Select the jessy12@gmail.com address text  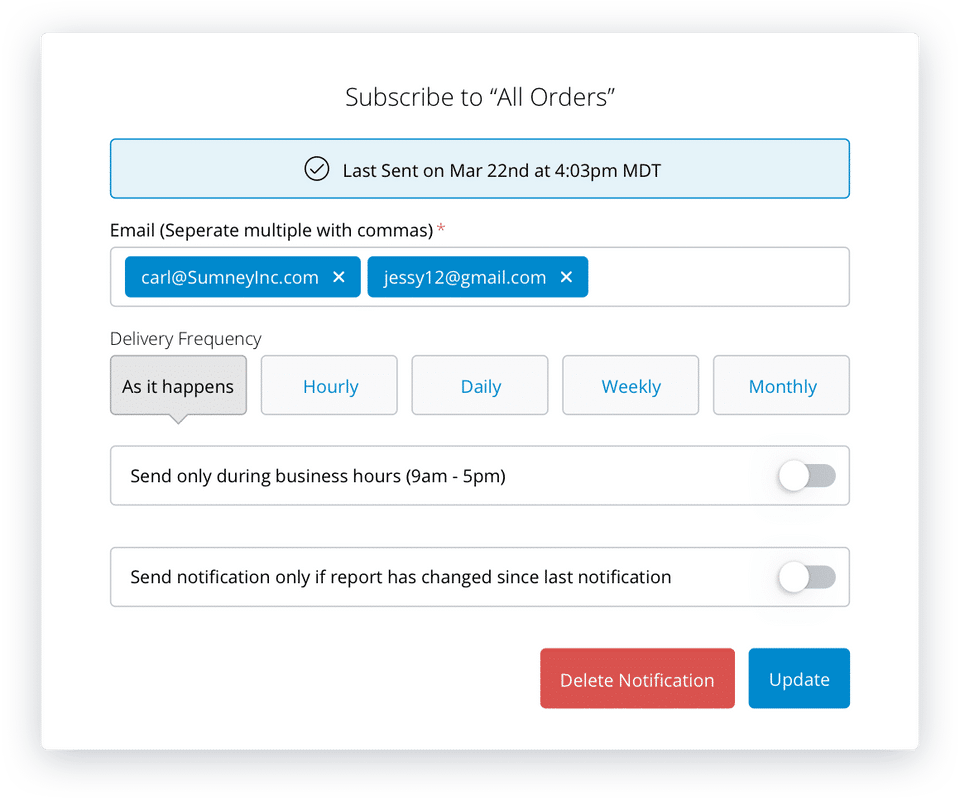[x=465, y=278]
